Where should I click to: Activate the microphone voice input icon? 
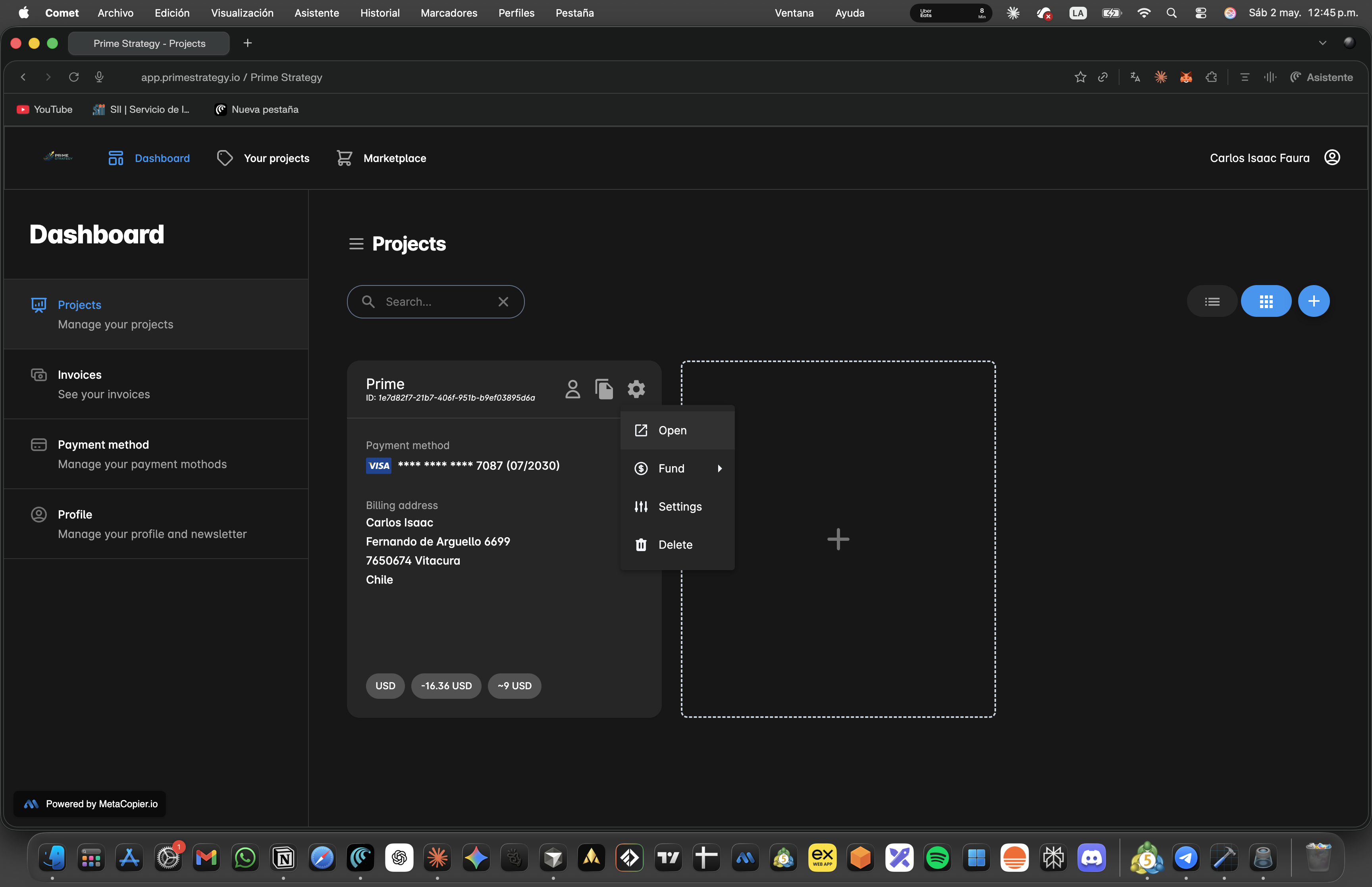pos(99,77)
